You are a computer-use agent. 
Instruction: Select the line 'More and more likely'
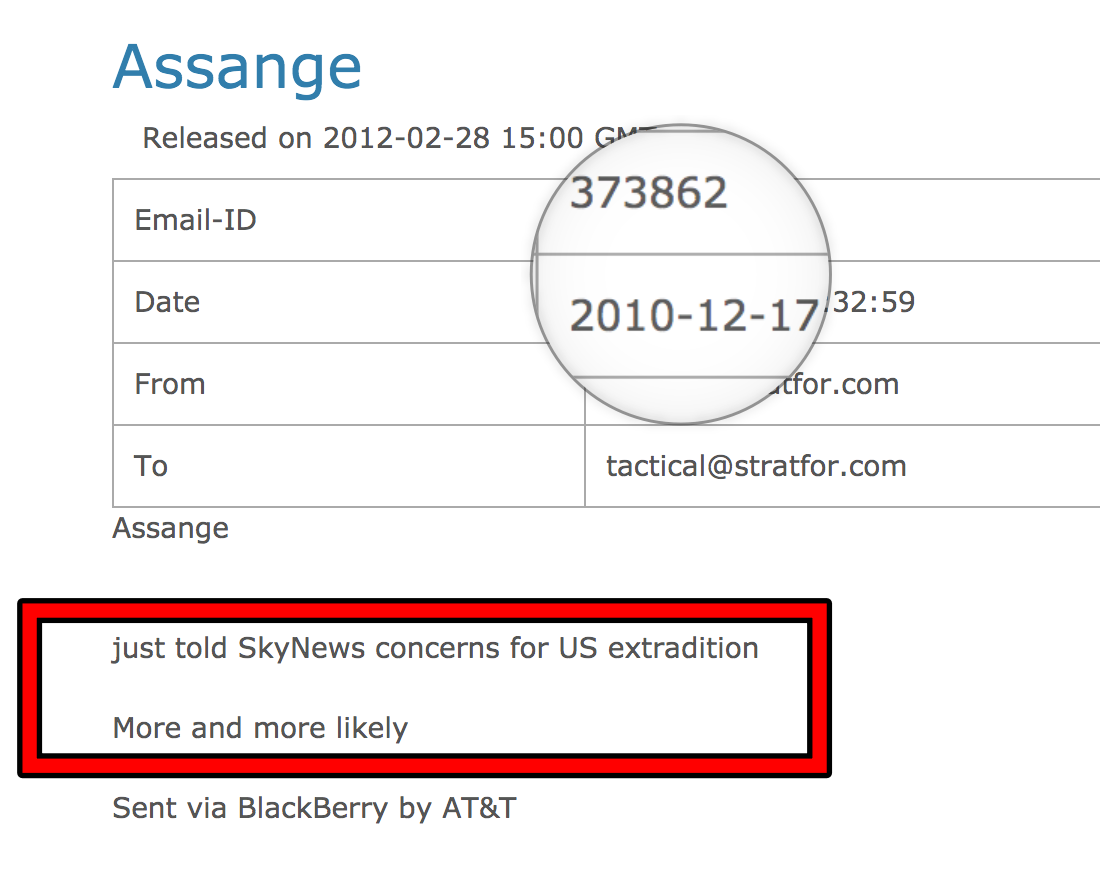[x=260, y=728]
